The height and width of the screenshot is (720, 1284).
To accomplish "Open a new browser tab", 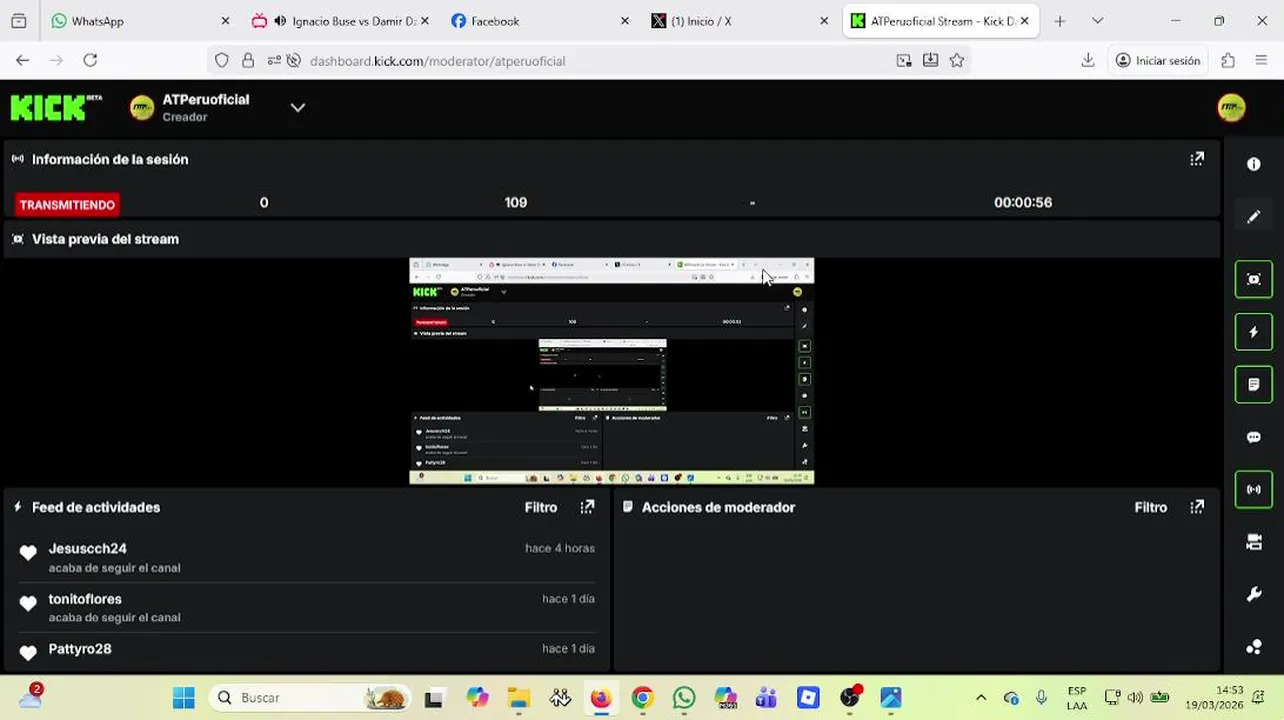I will [x=1060, y=21].
